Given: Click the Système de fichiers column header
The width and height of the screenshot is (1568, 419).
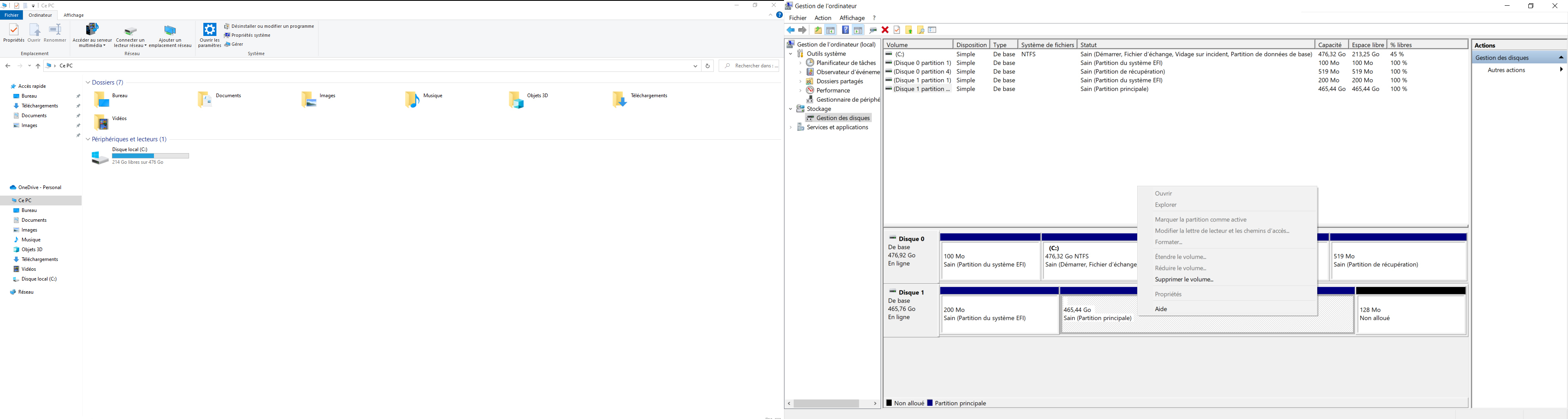Looking at the screenshot, I should (x=1047, y=45).
